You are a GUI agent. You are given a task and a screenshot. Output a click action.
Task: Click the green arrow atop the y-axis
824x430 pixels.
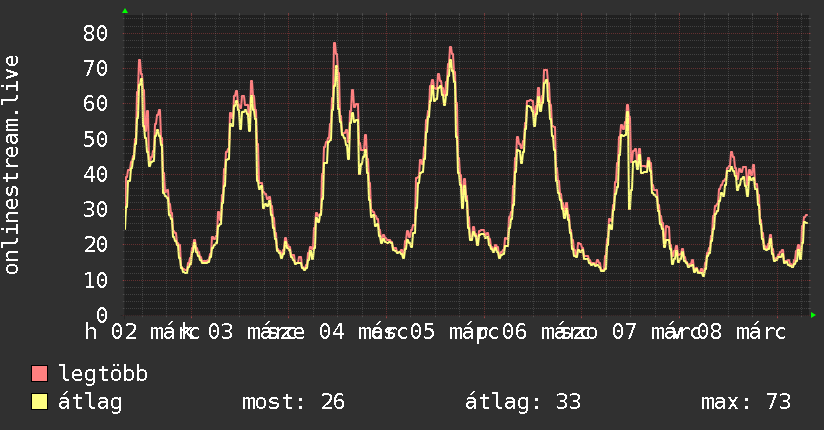coord(125,11)
